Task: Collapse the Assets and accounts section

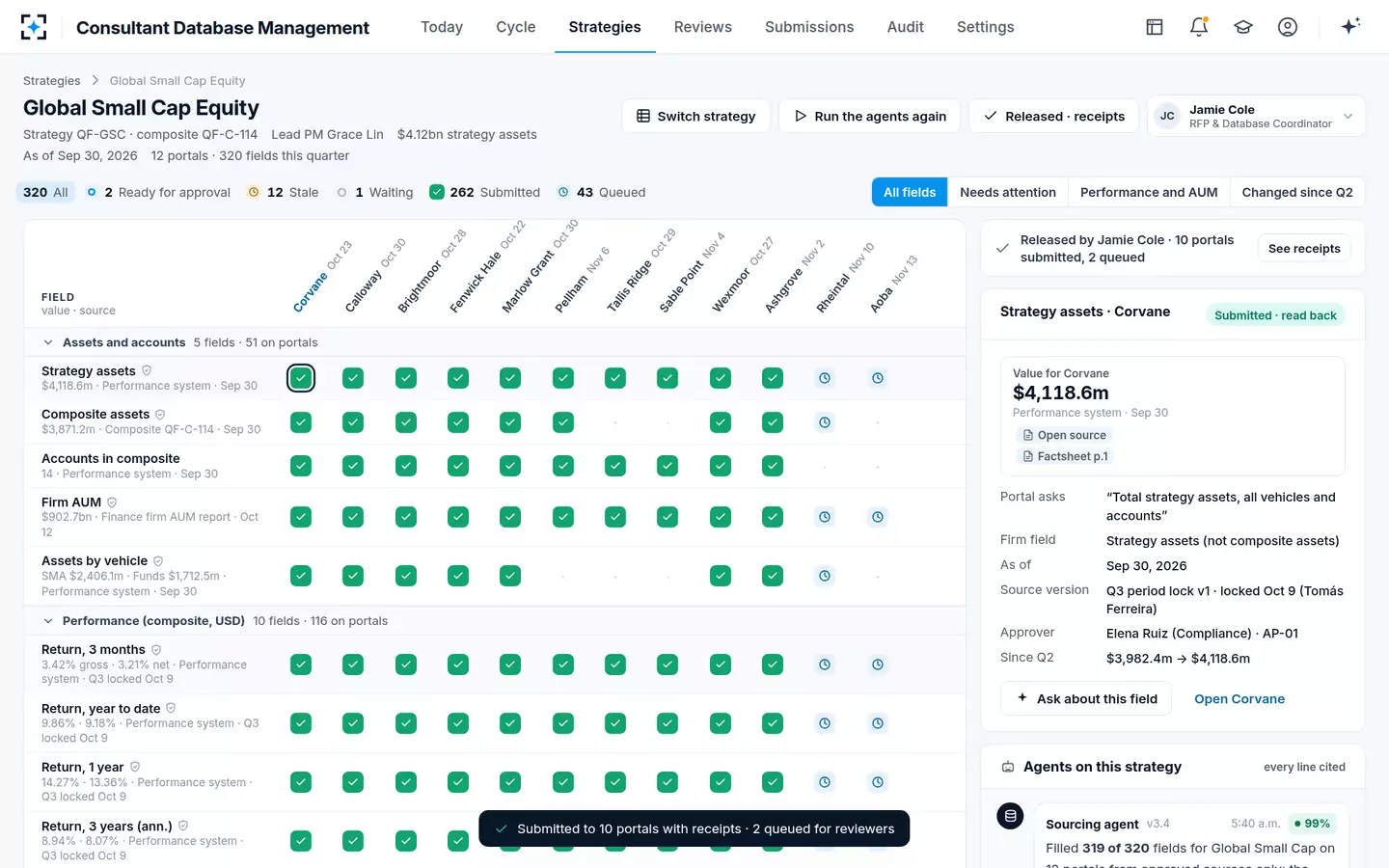Action: pos(48,342)
